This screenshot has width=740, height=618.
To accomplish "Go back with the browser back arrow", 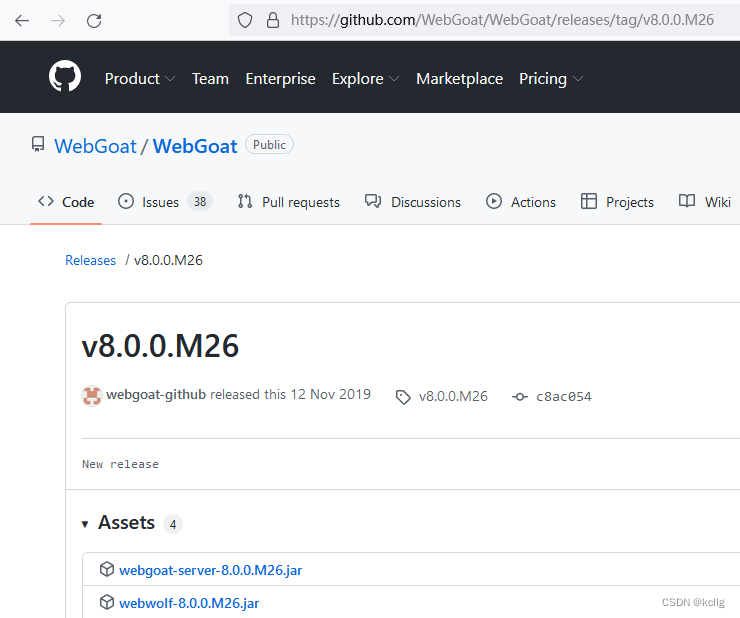I will (x=22, y=20).
